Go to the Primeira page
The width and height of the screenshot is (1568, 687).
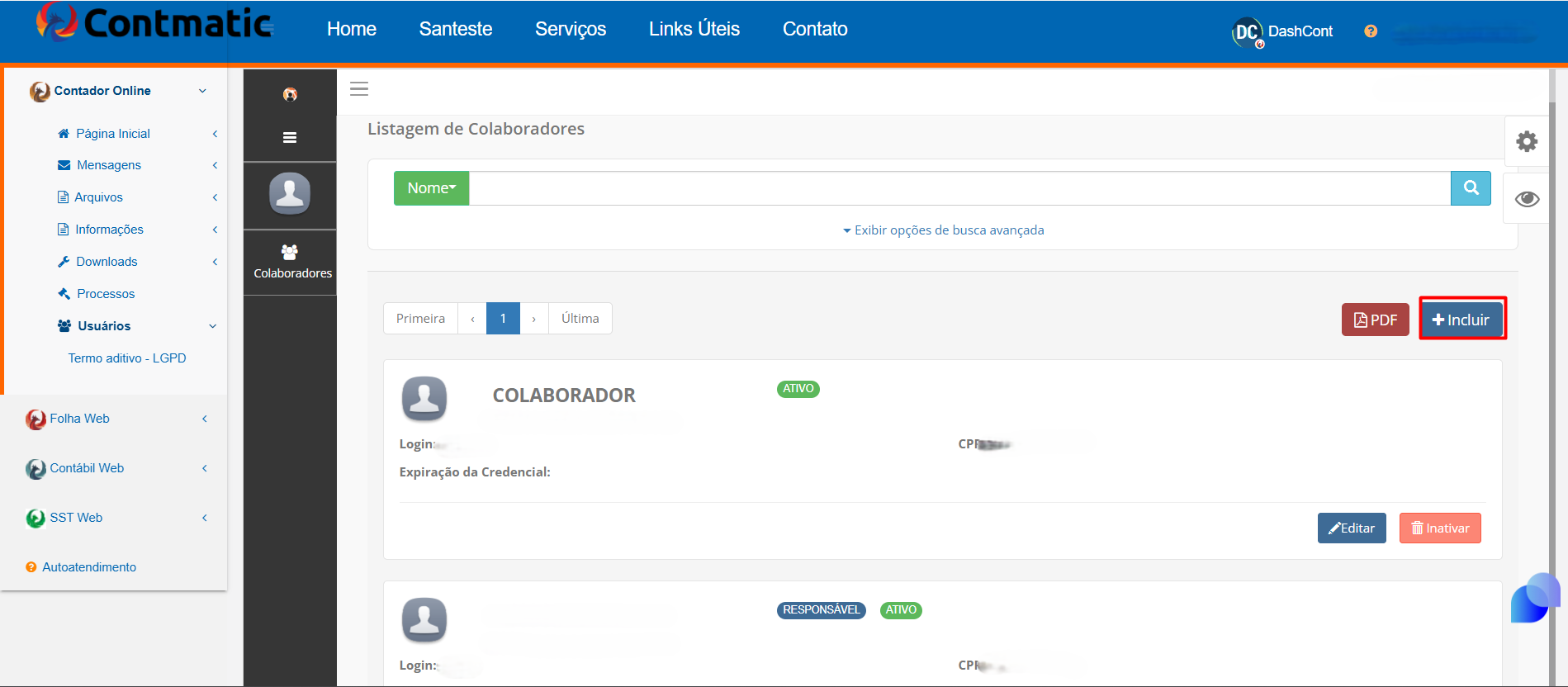pyautogui.click(x=420, y=319)
